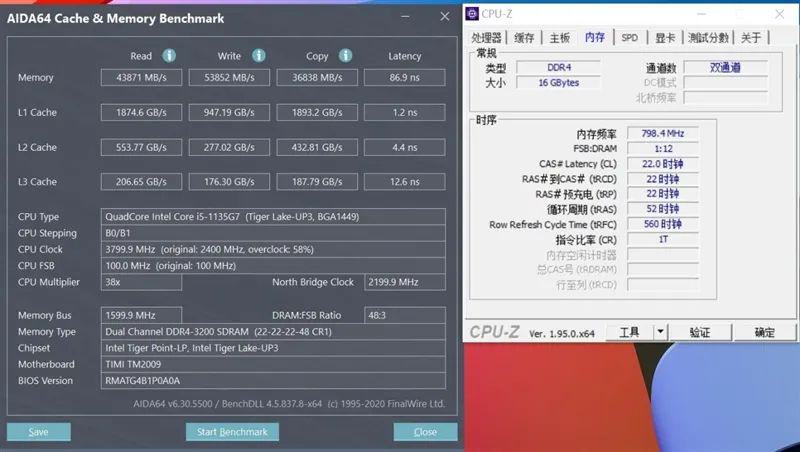Click the AIDA64 Save button
The width and height of the screenshot is (800, 452).
tap(39, 432)
